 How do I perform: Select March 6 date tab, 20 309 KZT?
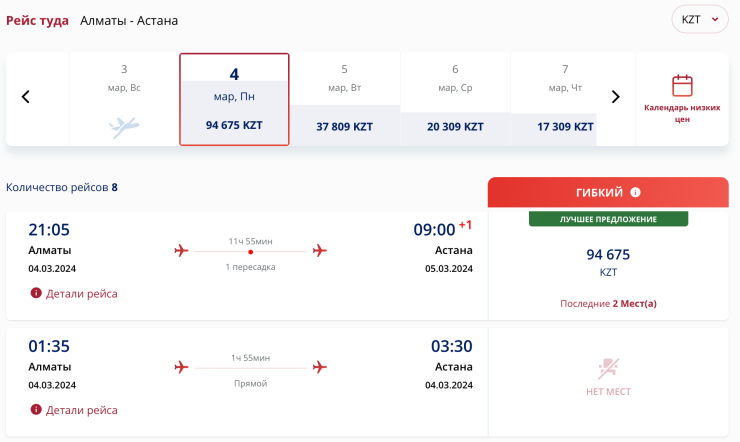click(455, 99)
